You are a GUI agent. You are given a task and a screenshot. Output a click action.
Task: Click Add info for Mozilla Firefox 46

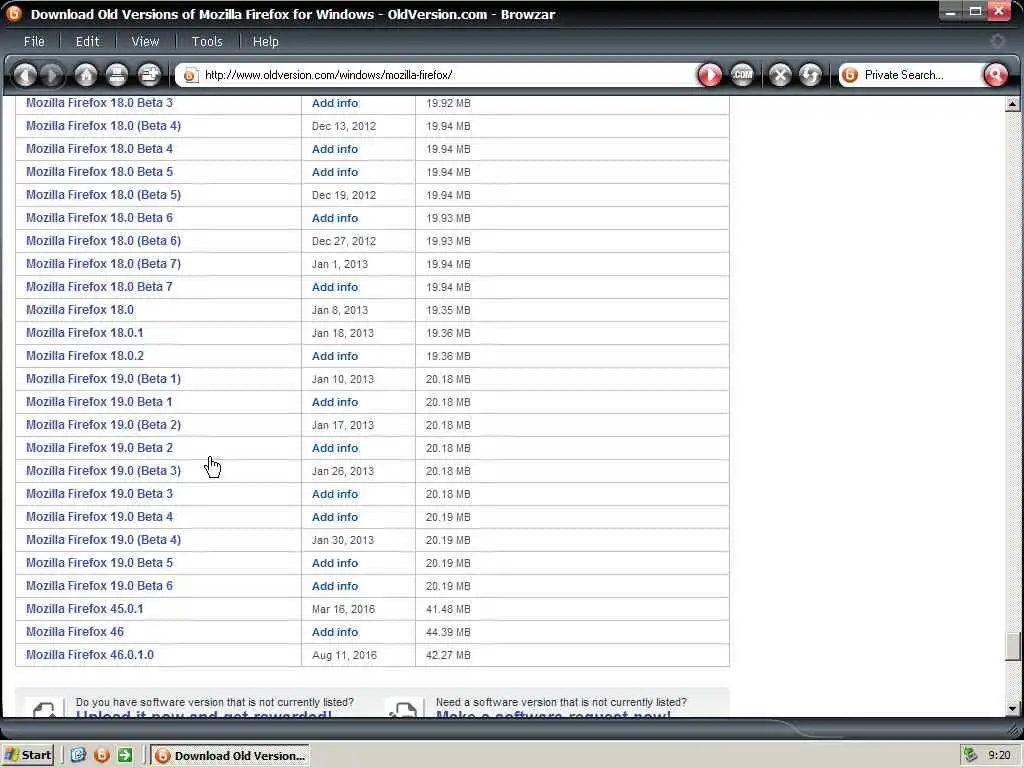335,632
